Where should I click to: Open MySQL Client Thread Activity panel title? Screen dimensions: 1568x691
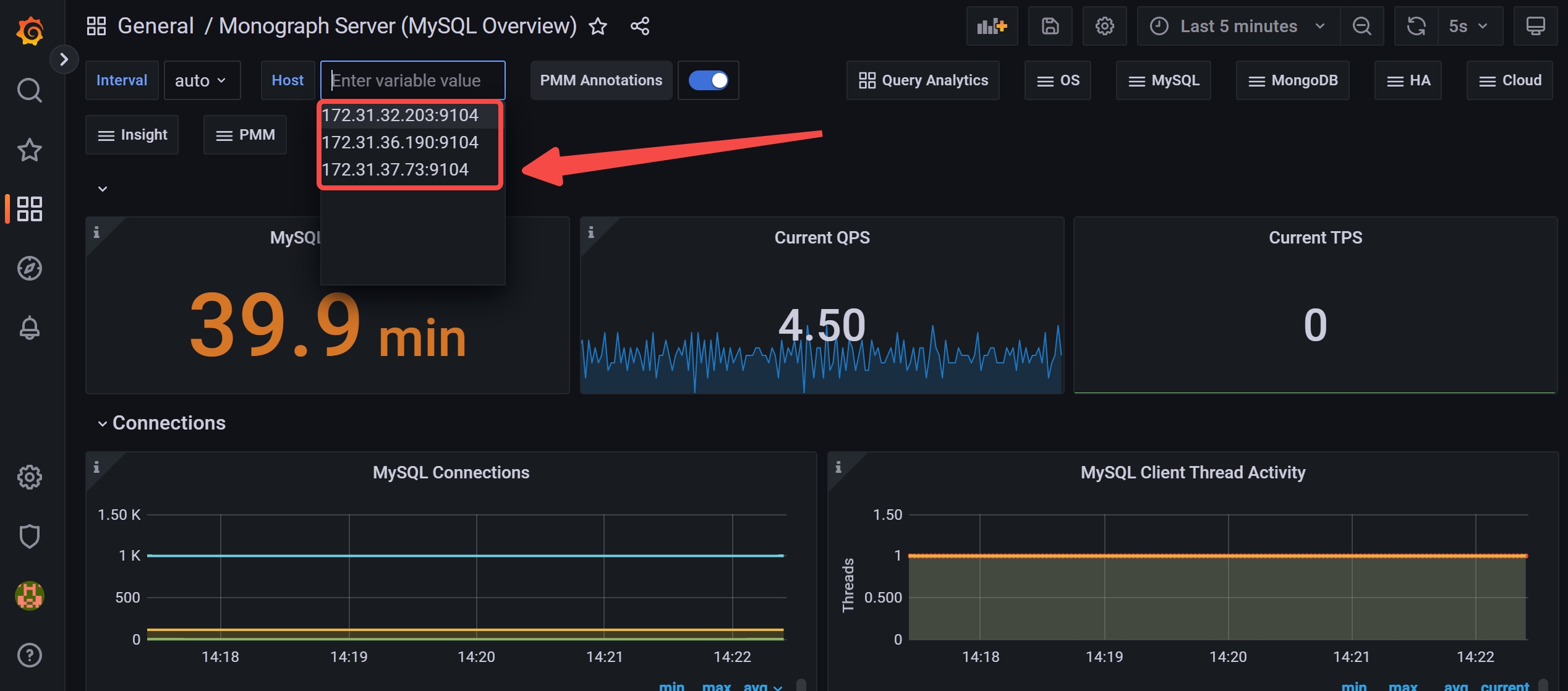tap(1193, 473)
